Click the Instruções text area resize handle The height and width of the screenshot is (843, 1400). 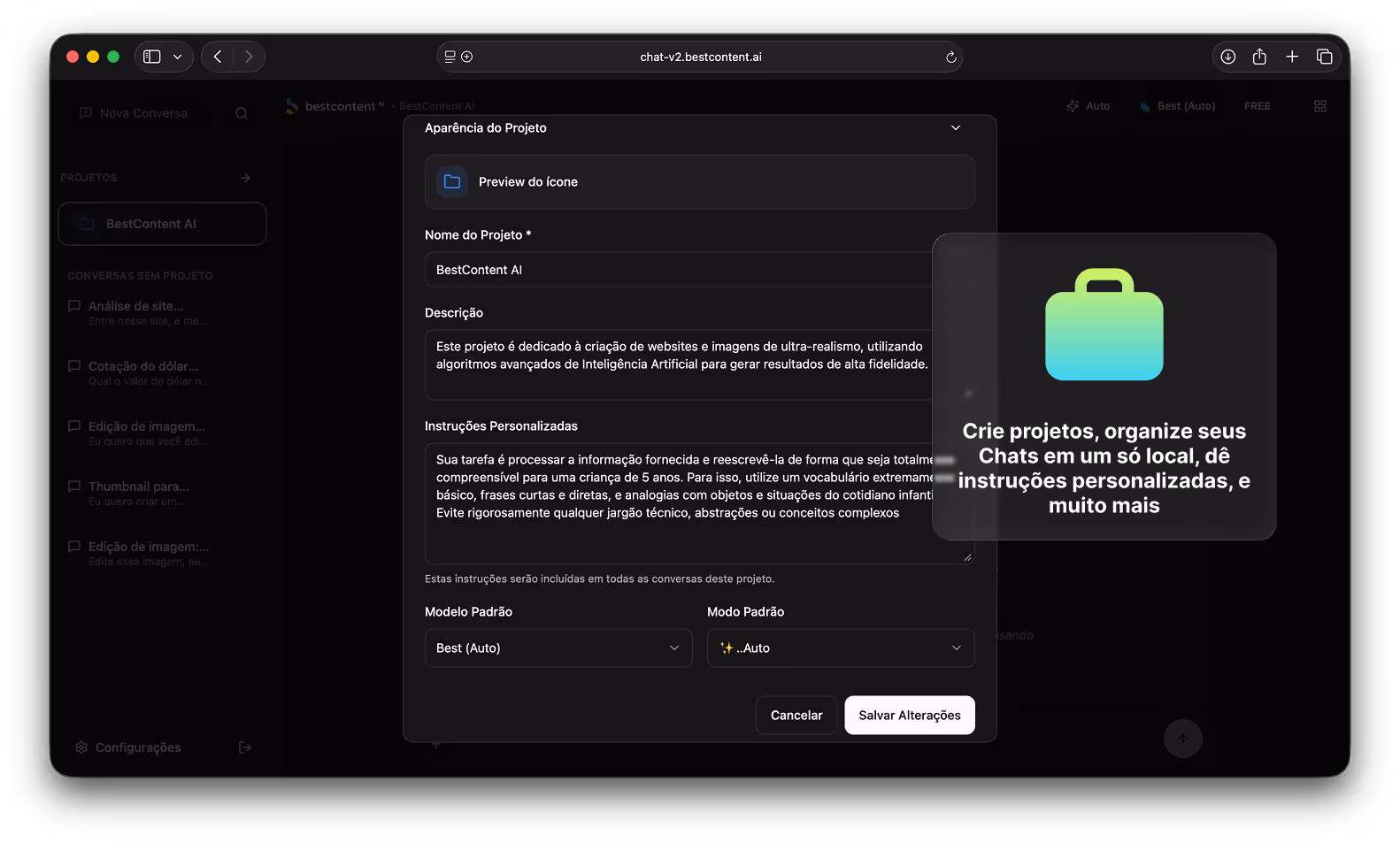(967, 557)
